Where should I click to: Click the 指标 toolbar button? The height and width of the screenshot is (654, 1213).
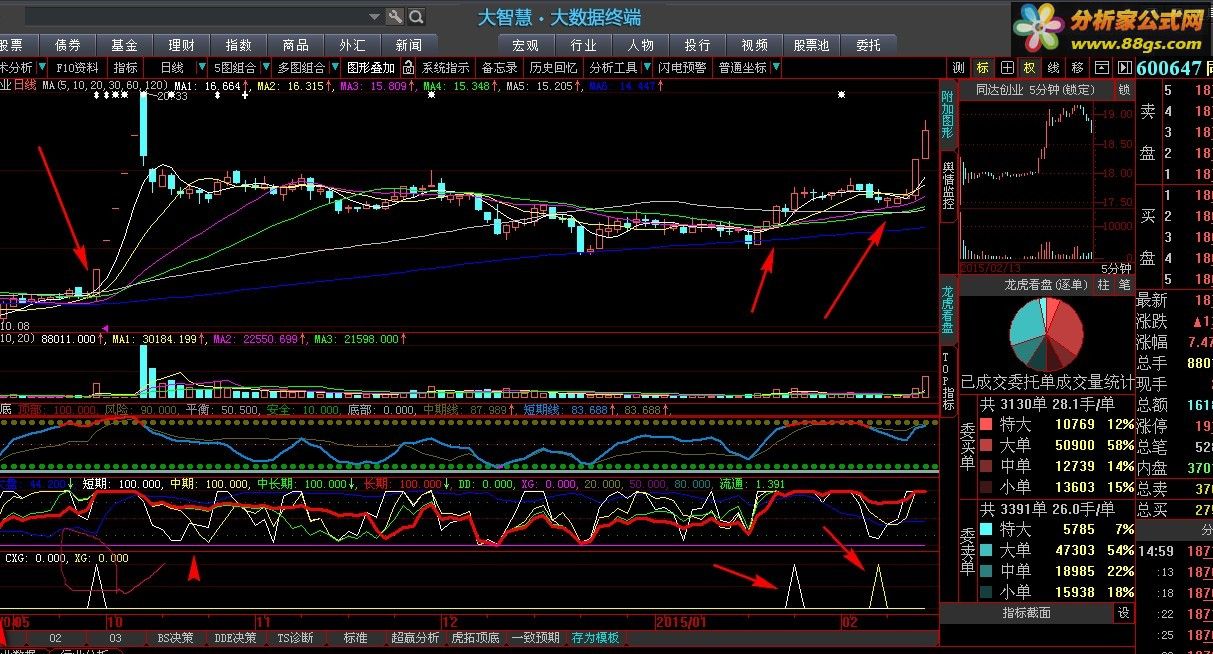(x=126, y=68)
